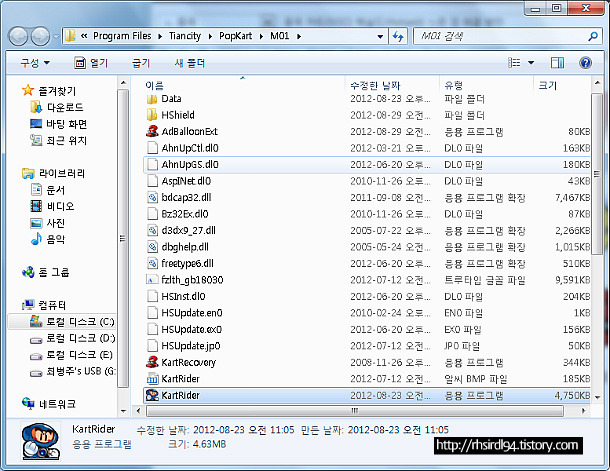The image size is (610, 471).
Task: Click the file list vertical scrollbar thumb
Action: click(597, 173)
